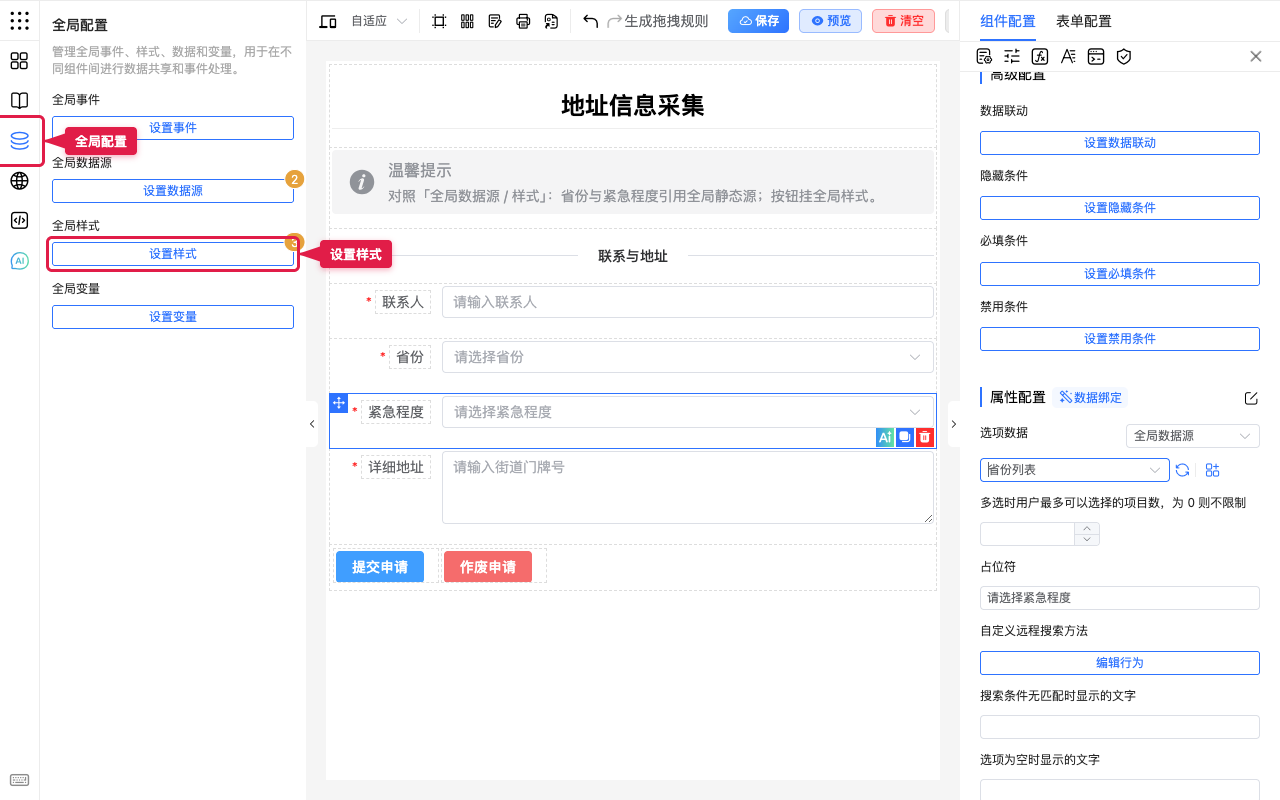Open the code editor icon in left sidebar
This screenshot has width=1280, height=800.
[19, 220]
